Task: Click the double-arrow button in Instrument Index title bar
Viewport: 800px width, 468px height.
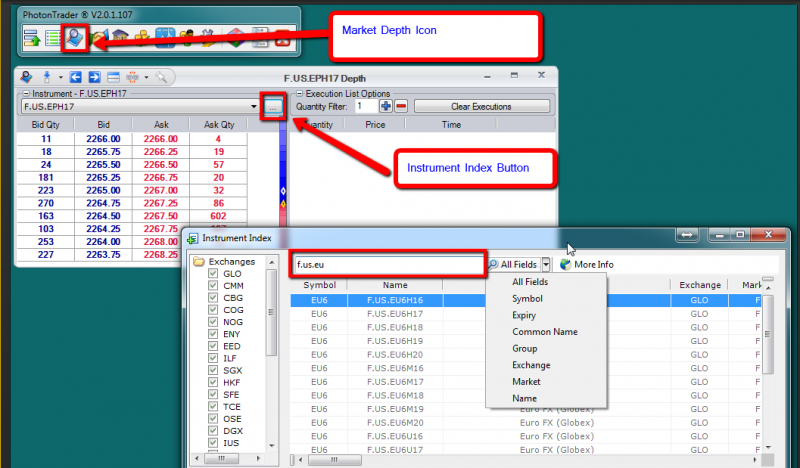Action: [687, 235]
